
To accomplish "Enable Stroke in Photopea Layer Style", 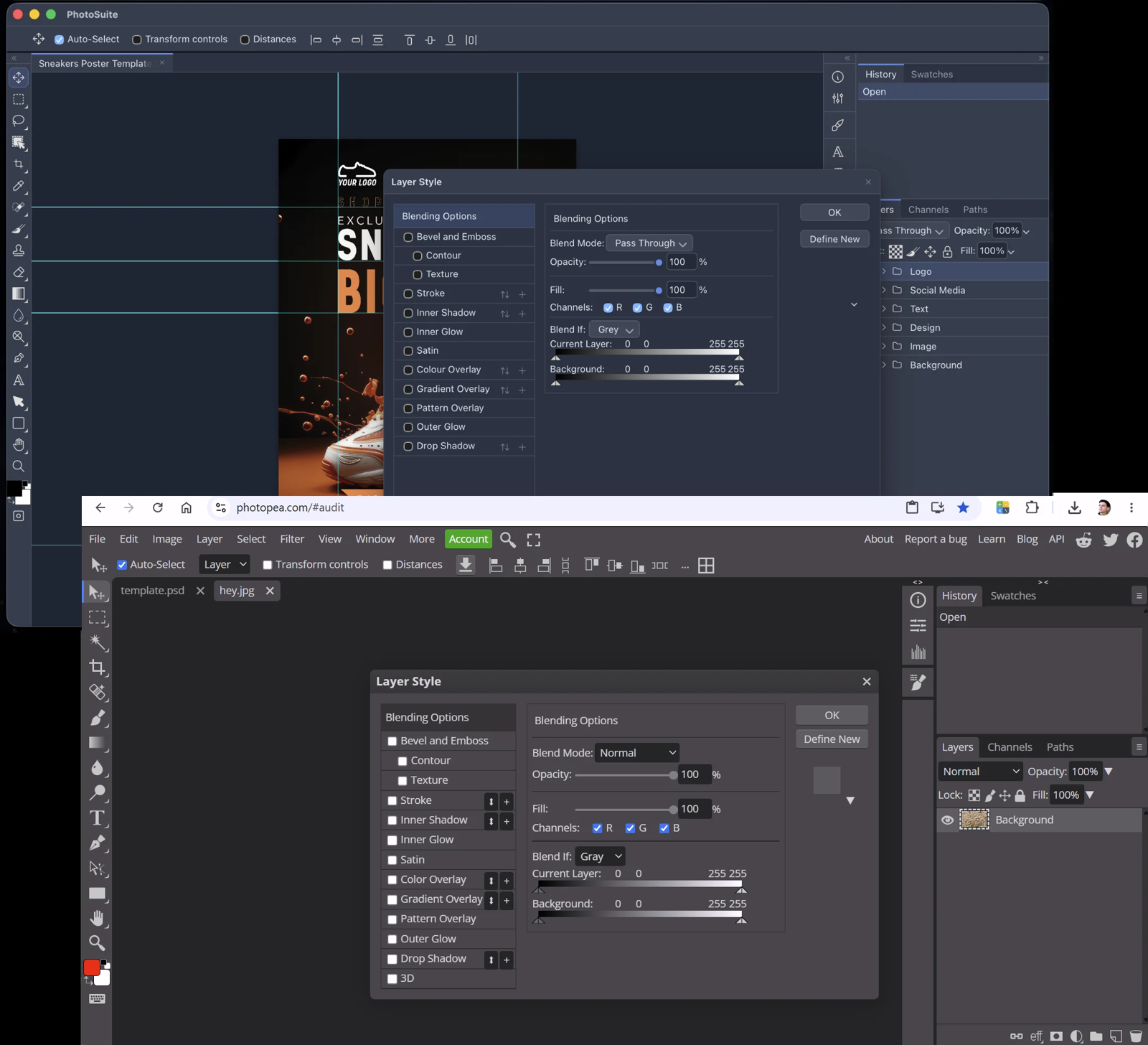I will pyautogui.click(x=392, y=801).
